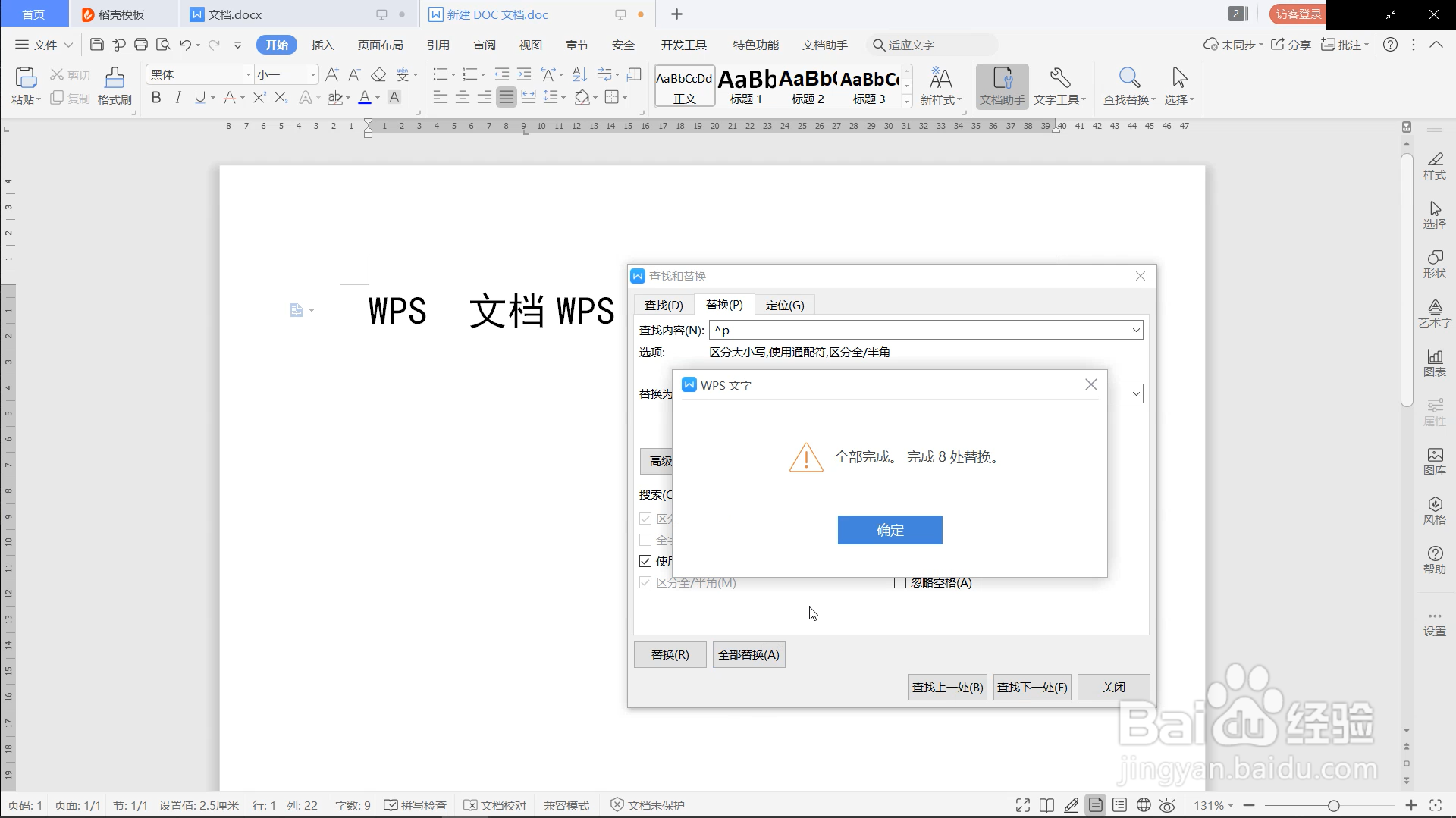Open the 文字工具 (Text Tools) icon

click(1059, 83)
